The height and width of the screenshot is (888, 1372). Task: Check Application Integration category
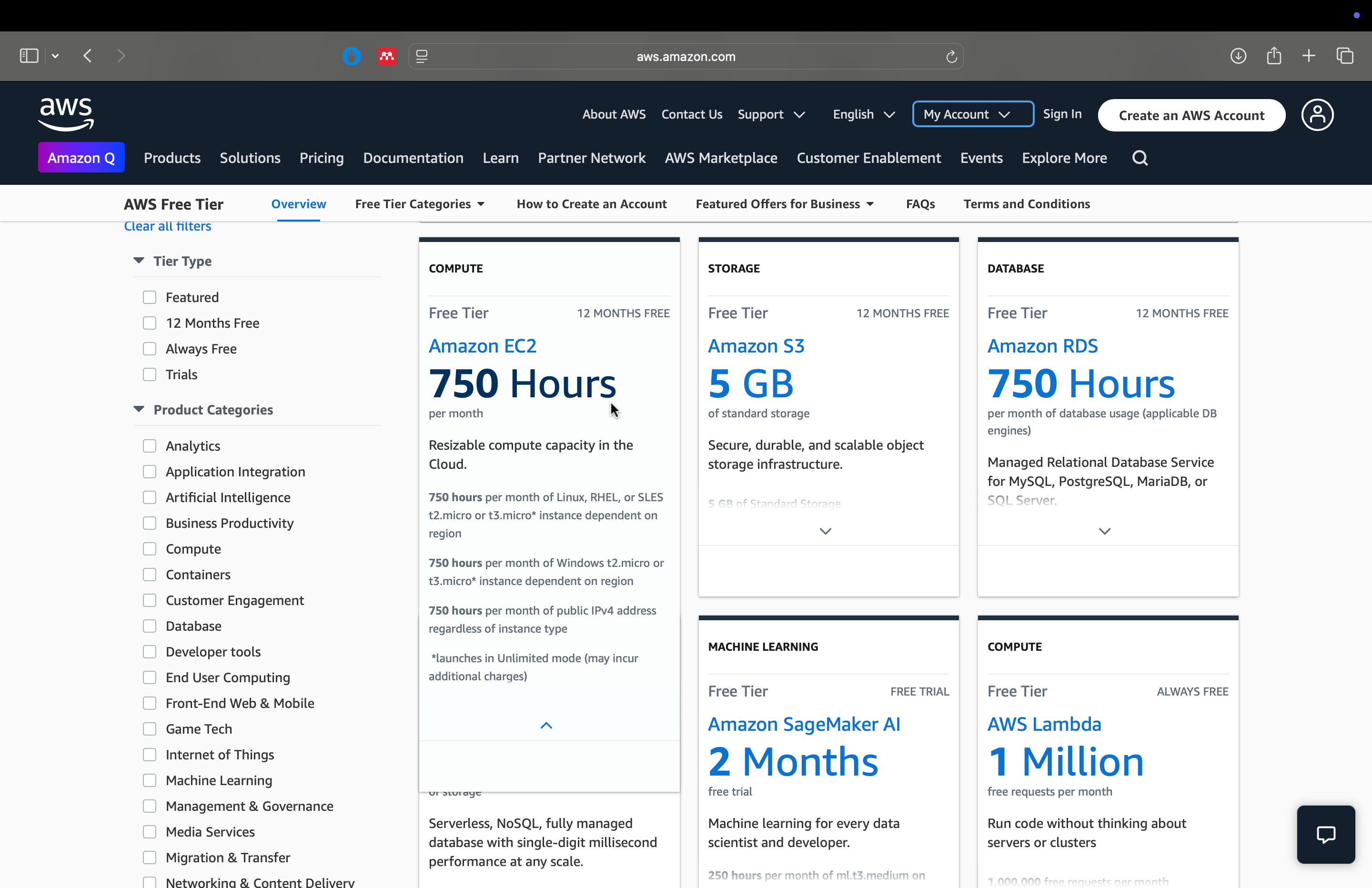point(150,472)
